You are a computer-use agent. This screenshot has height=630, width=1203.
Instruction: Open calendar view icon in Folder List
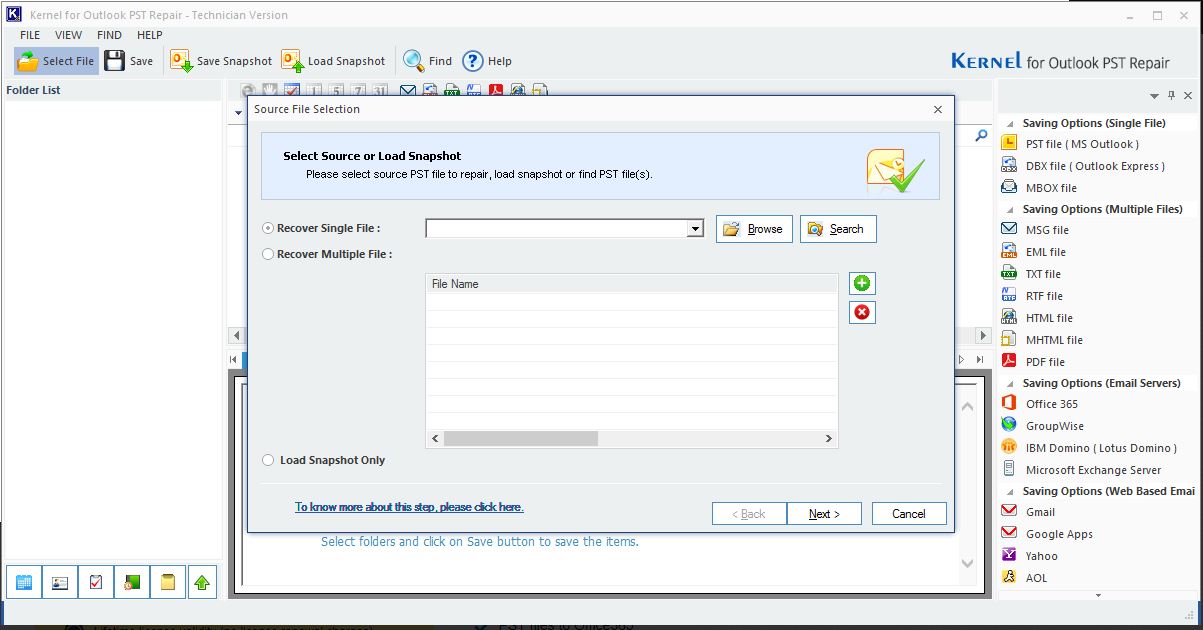(24, 582)
